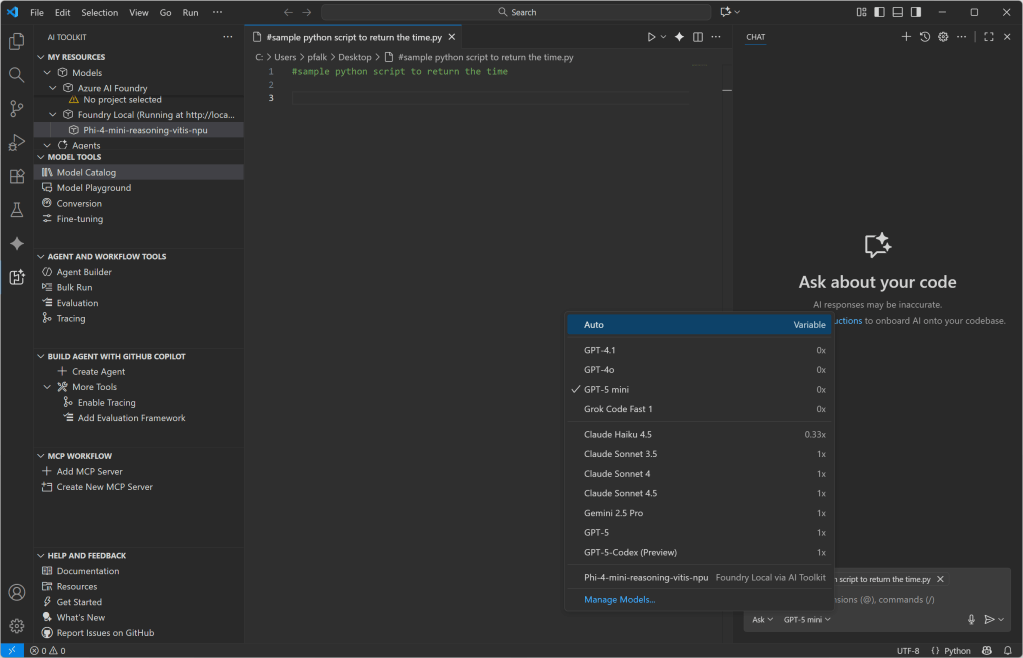Open the Ask chat mode dropdown
This screenshot has width=1023, height=658.
tap(763, 620)
